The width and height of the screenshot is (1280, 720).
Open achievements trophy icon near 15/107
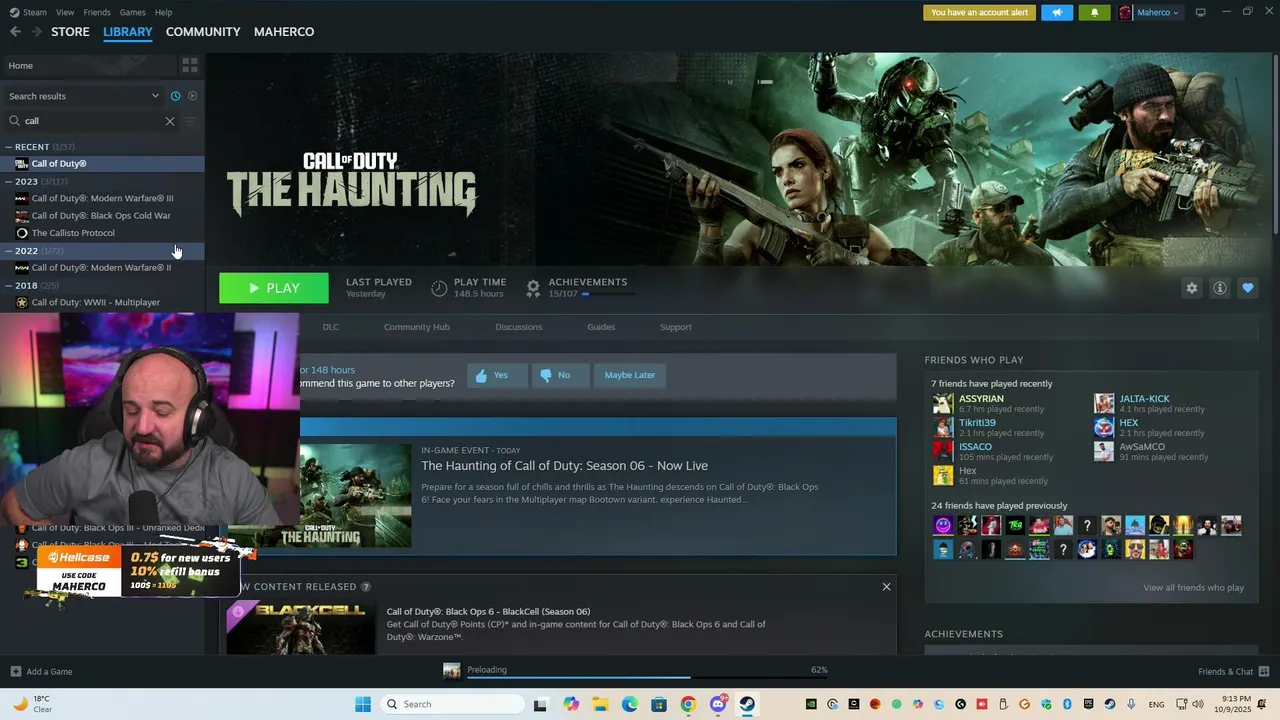coord(533,288)
